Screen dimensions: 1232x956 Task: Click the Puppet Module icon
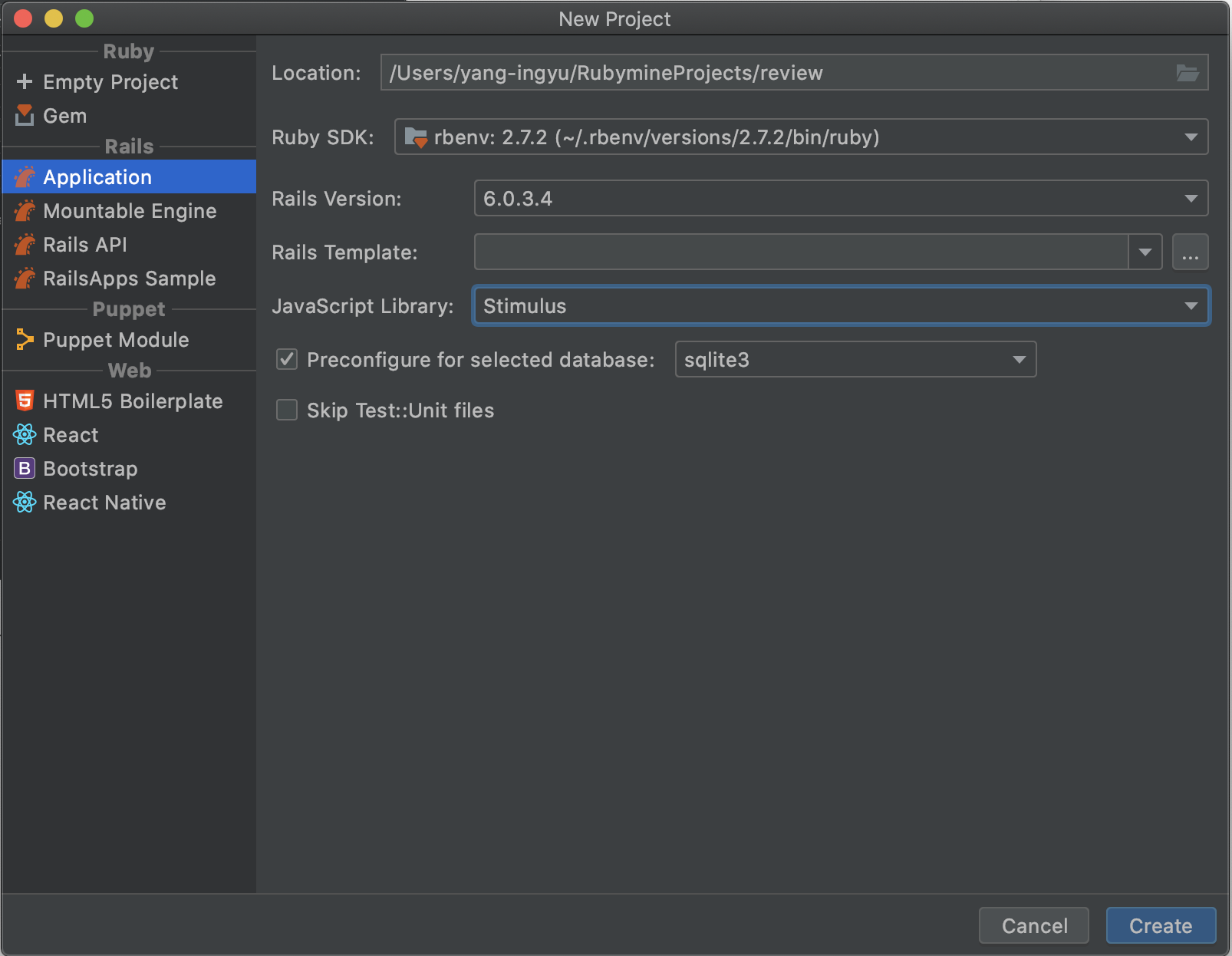point(25,339)
